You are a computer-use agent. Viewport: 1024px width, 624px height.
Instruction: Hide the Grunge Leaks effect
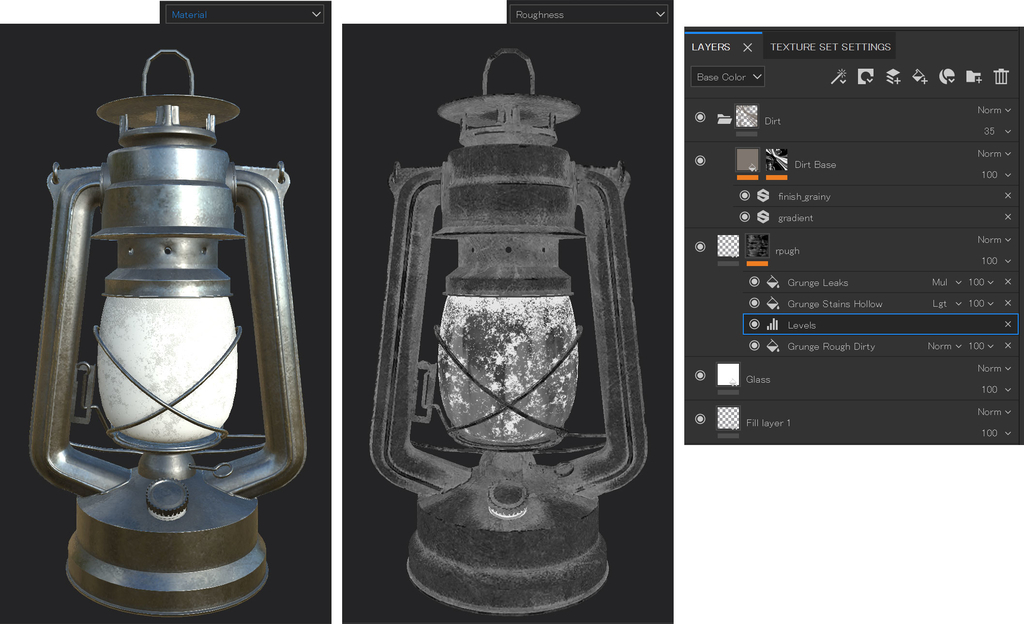754,282
